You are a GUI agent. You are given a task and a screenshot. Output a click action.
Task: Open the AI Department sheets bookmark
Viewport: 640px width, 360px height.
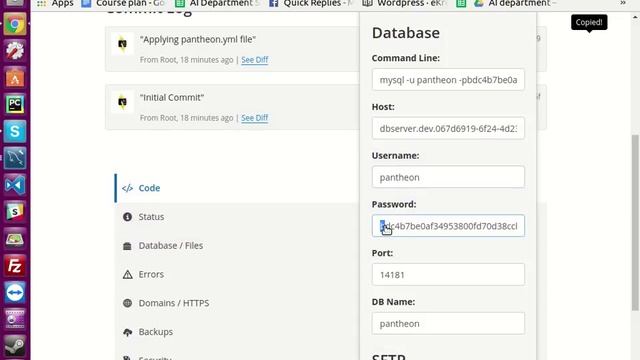coord(218,4)
